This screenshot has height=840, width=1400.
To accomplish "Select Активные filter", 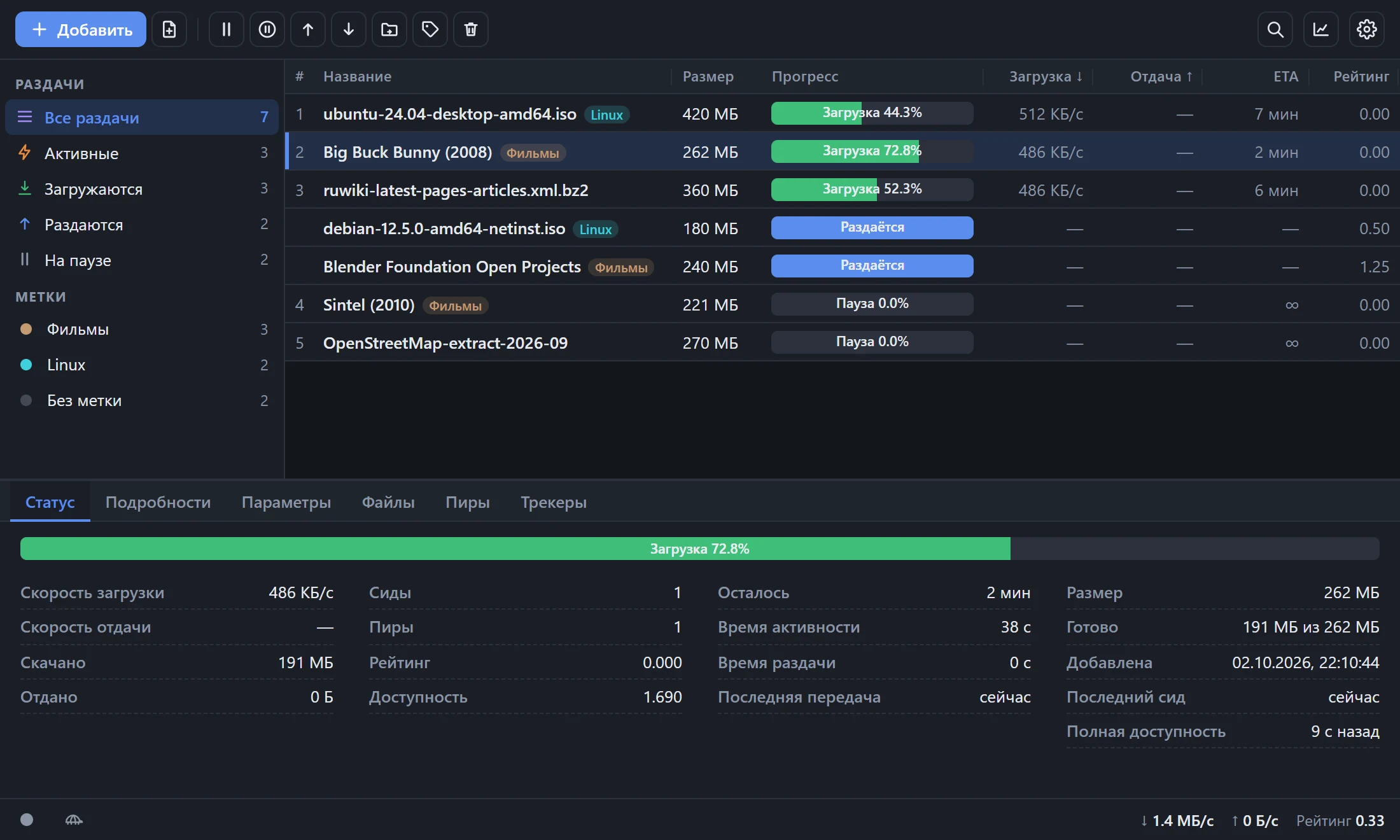I will pyautogui.click(x=142, y=153).
